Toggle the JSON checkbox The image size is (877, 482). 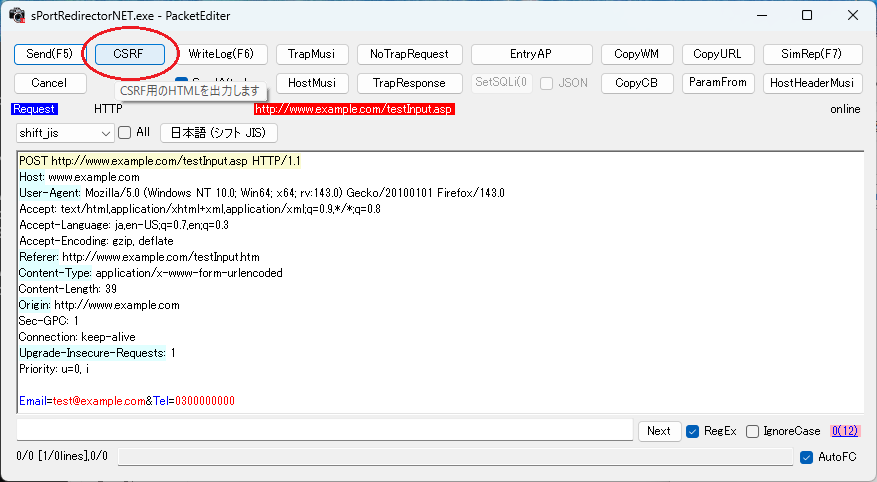click(547, 83)
